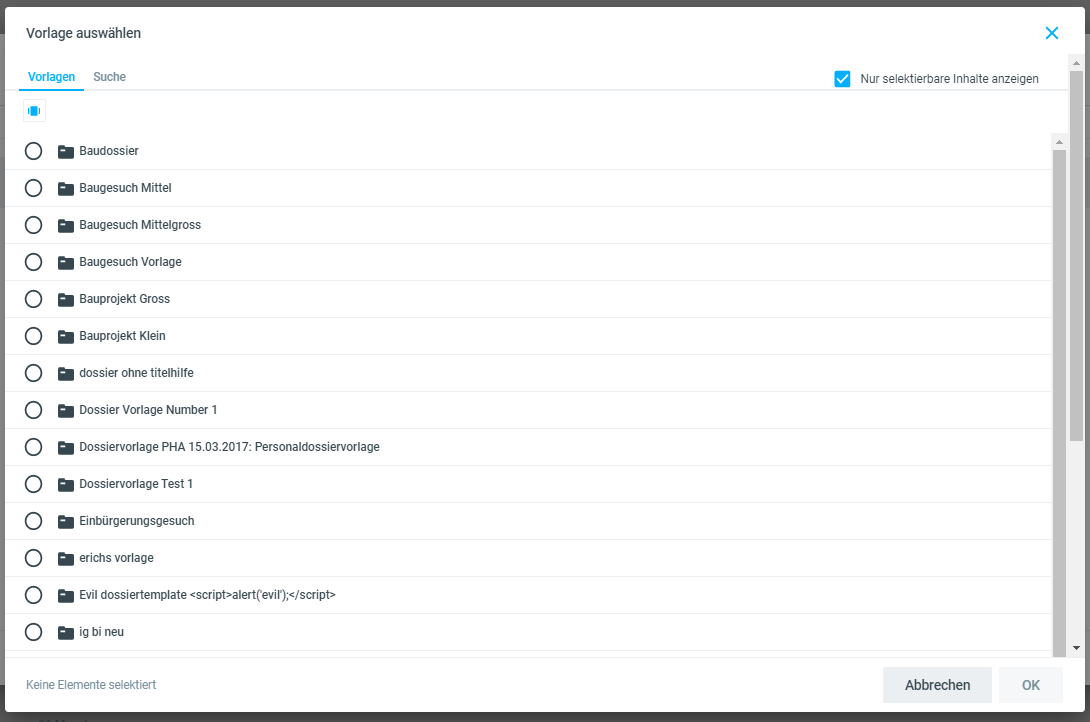Click folder icon of Dossiervorlage Test 1
Screen dimensions: 1090x722
[x=66, y=485]
